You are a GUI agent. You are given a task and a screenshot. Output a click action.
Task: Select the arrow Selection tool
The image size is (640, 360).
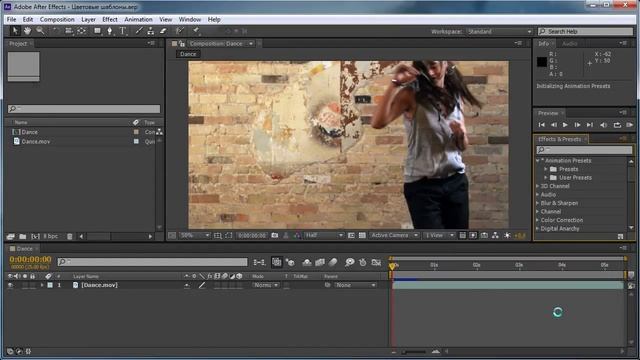tap(15, 31)
